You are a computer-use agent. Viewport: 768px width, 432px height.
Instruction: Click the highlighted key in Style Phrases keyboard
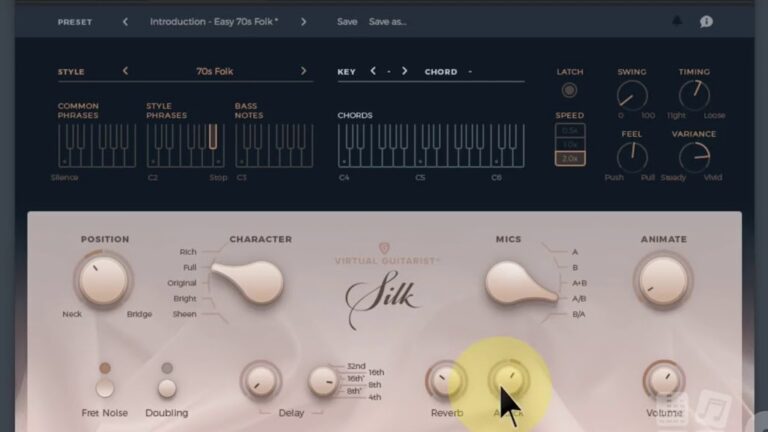point(213,136)
